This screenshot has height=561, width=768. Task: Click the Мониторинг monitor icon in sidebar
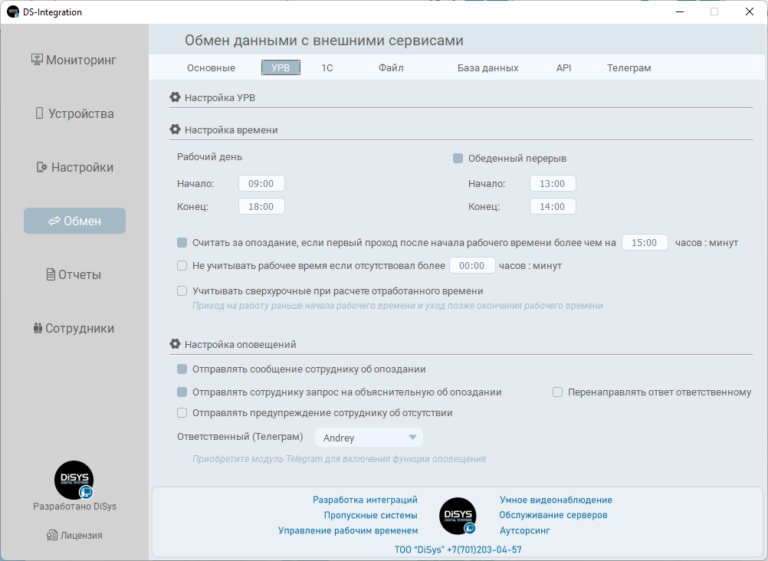coord(37,60)
